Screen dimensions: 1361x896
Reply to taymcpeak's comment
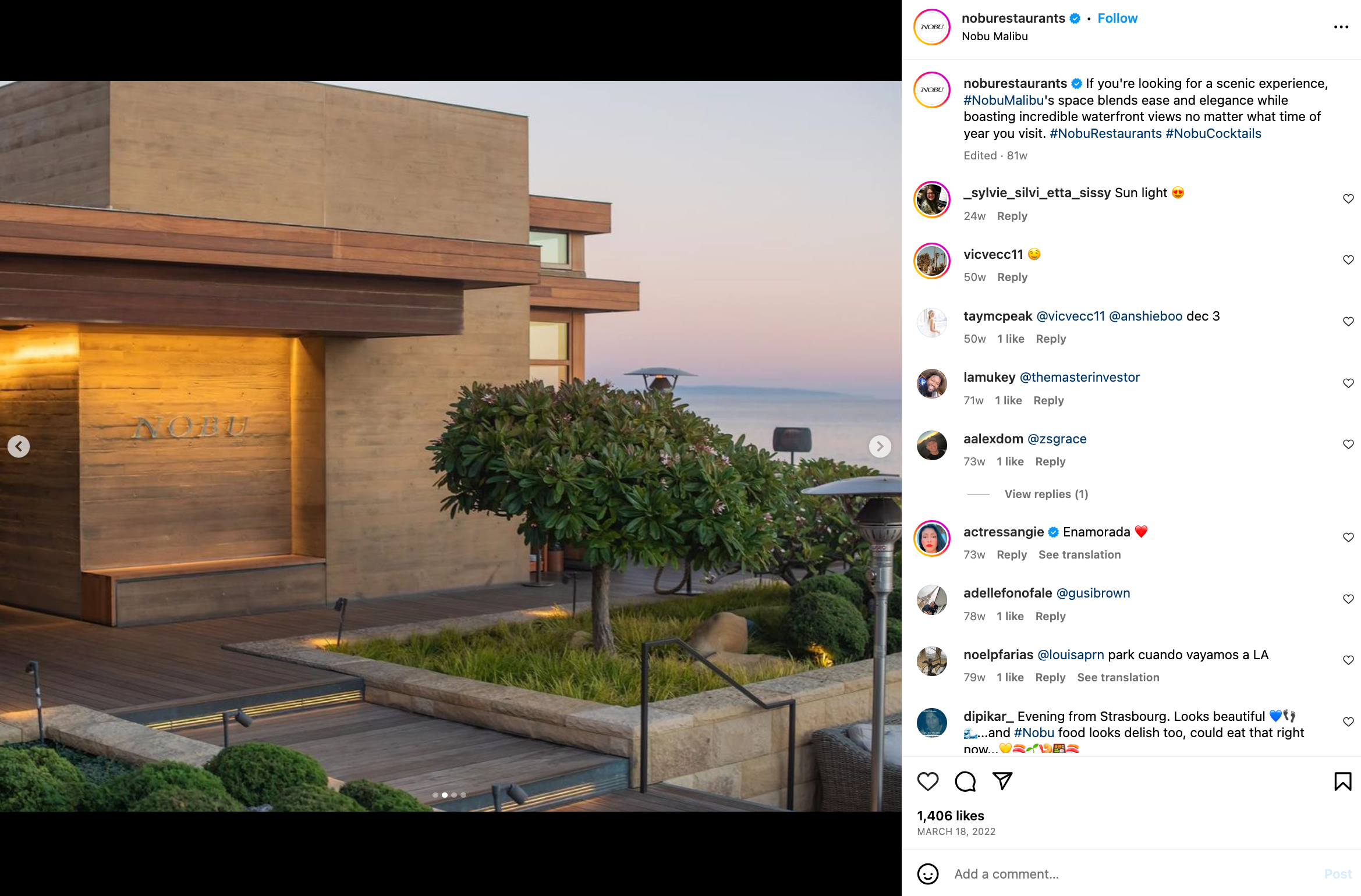[1051, 339]
